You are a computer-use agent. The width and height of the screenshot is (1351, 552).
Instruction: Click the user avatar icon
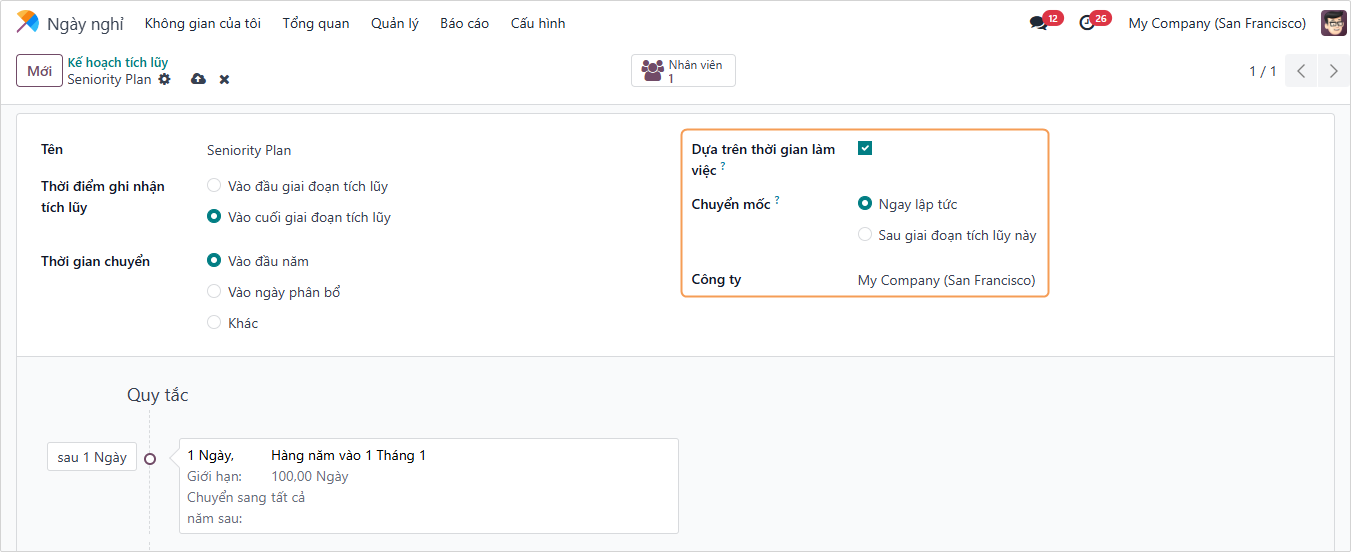pyautogui.click(x=1333, y=23)
